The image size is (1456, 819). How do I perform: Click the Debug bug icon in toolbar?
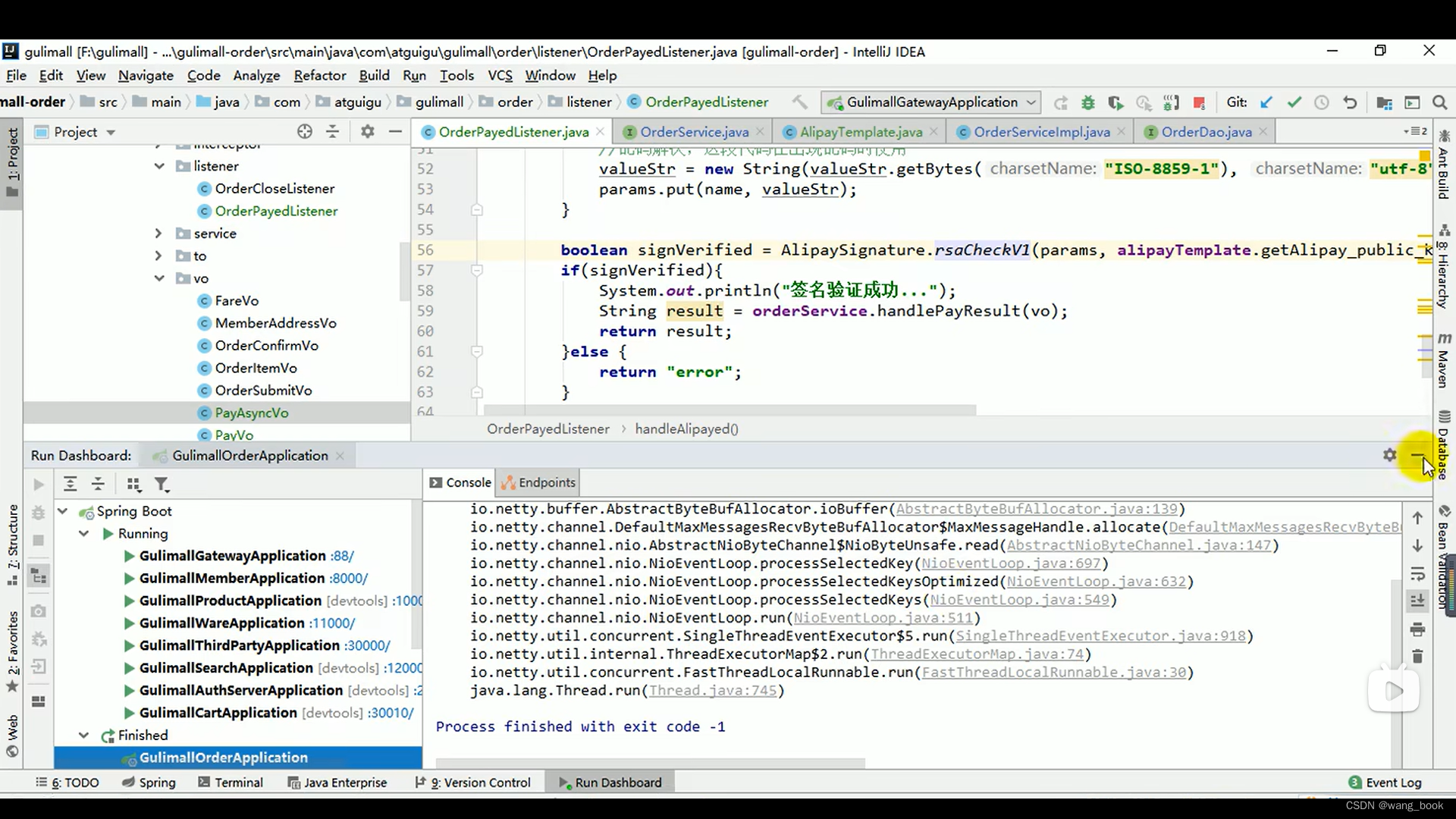[1088, 102]
